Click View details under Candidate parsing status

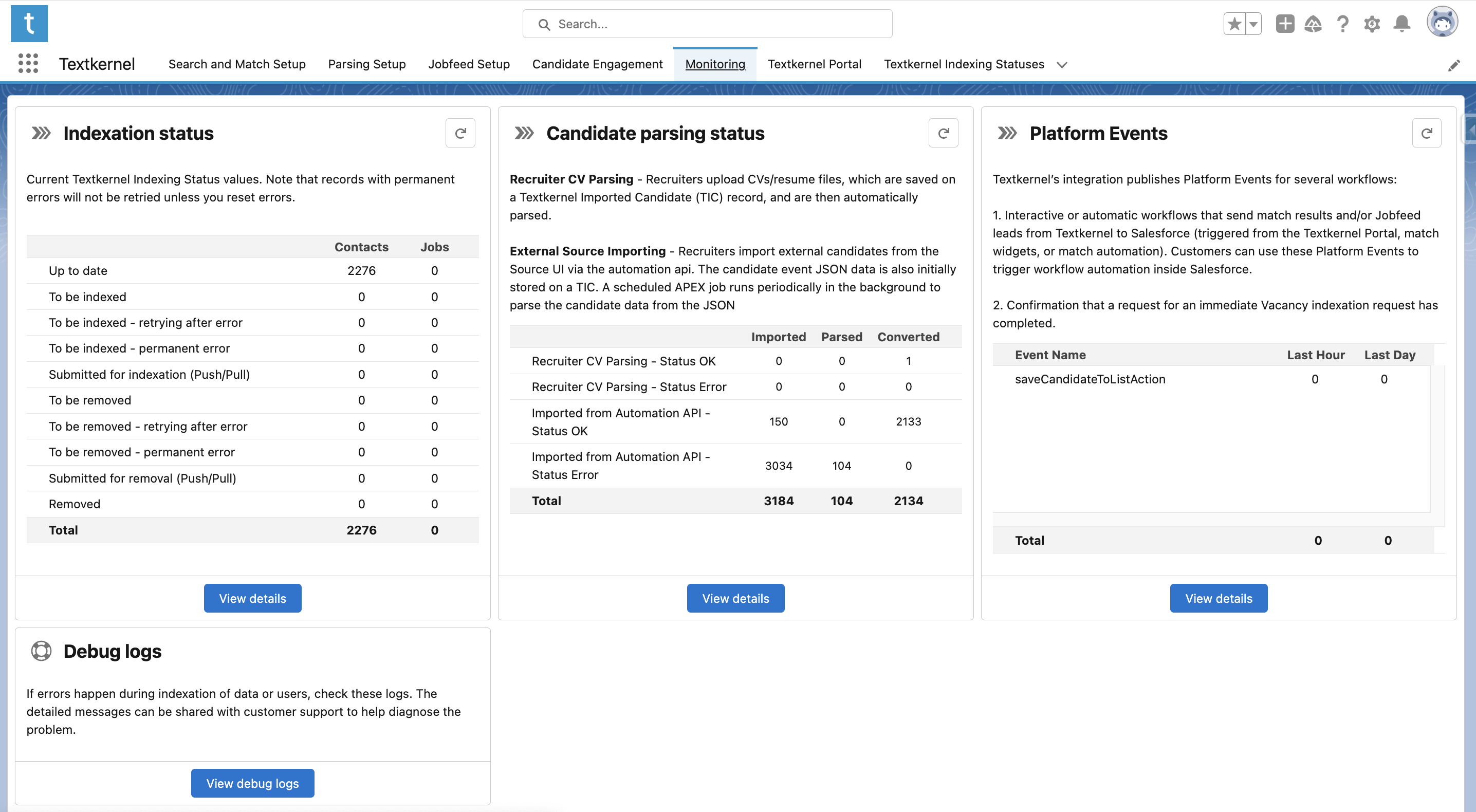(x=736, y=598)
